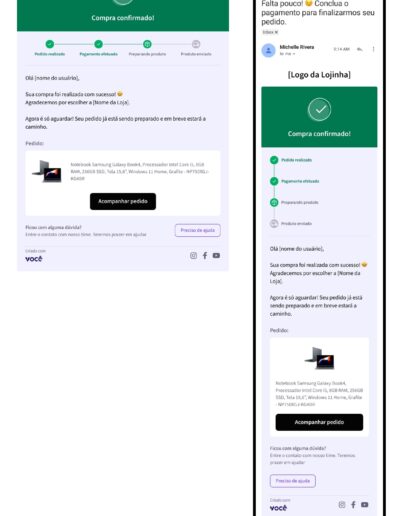400x516 pixels.
Task: Expand the 'to me' recipient details arrow
Action: (x=294, y=54)
